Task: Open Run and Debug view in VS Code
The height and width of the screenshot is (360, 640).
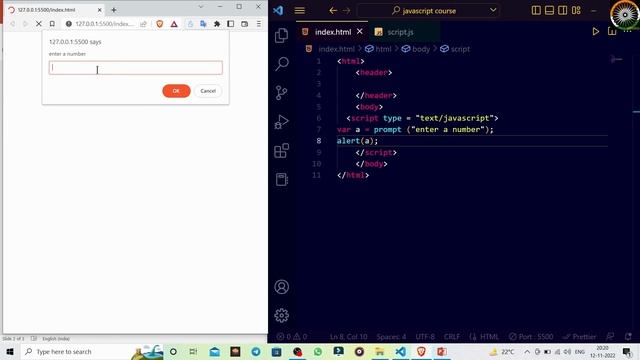Action: click(281, 122)
